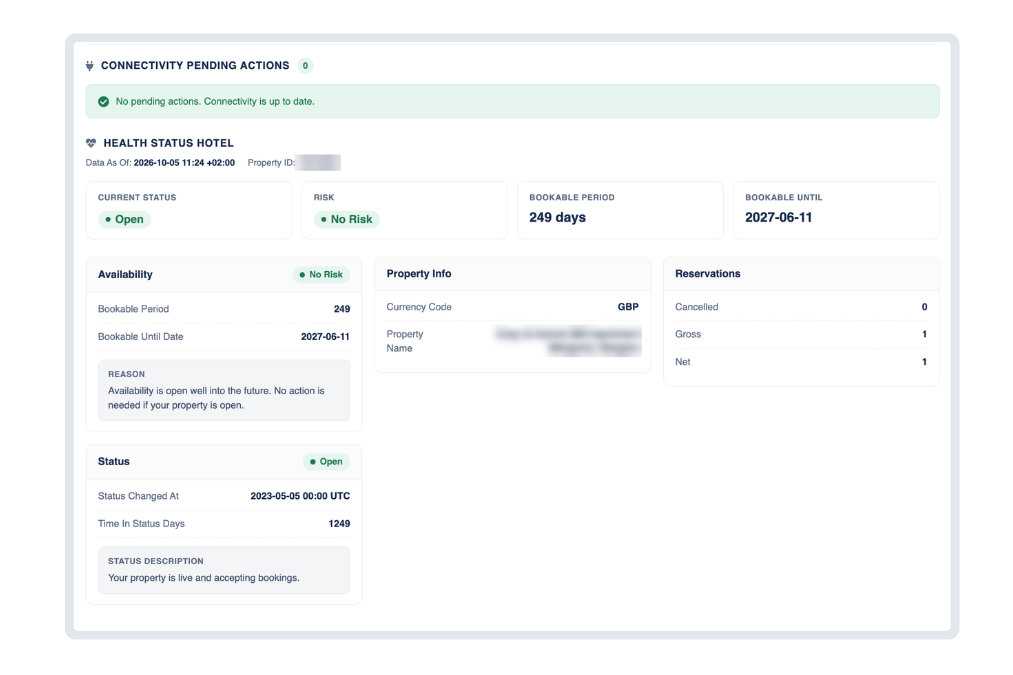1013x675 pixels.
Task: Click the Health Status Hotel heading
Action: (x=169, y=143)
